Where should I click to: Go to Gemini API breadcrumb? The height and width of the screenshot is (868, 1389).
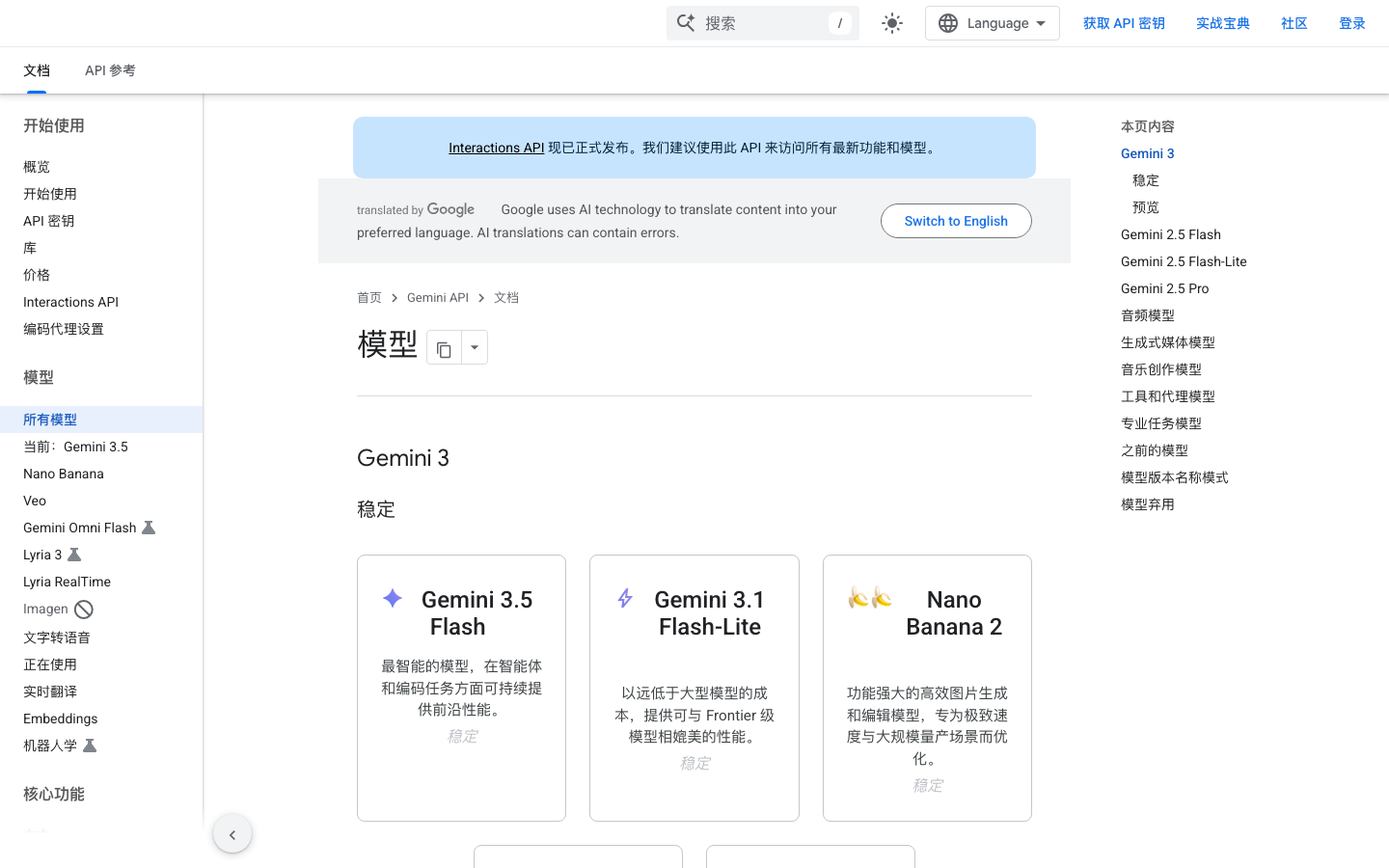click(438, 298)
